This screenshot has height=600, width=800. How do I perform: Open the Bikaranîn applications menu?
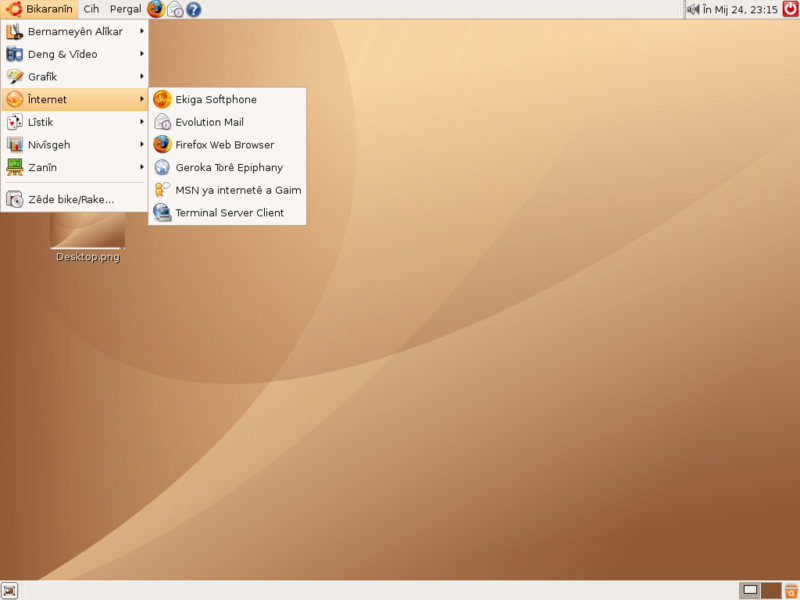click(x=40, y=9)
